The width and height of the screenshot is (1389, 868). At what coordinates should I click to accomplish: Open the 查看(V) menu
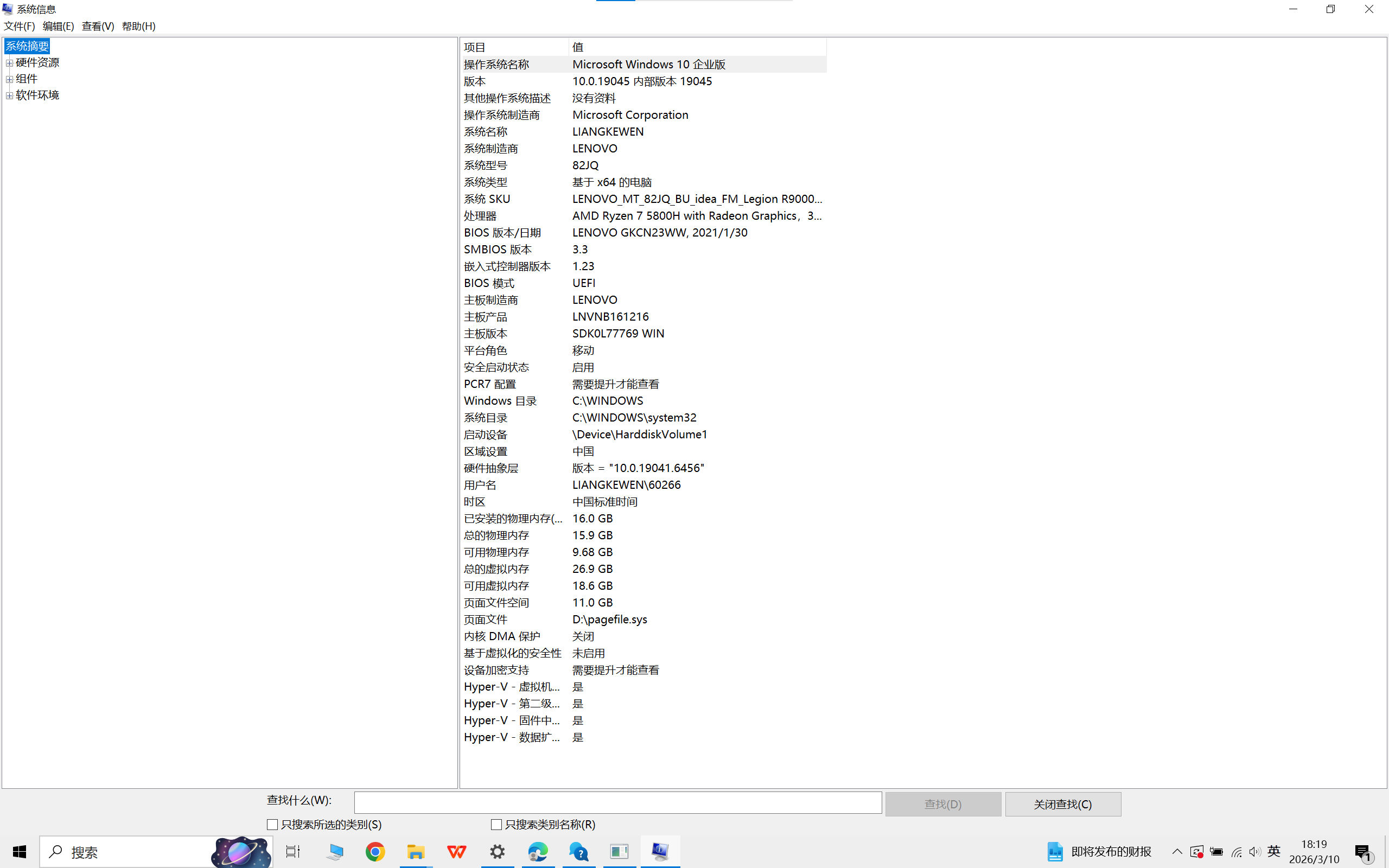click(98, 27)
